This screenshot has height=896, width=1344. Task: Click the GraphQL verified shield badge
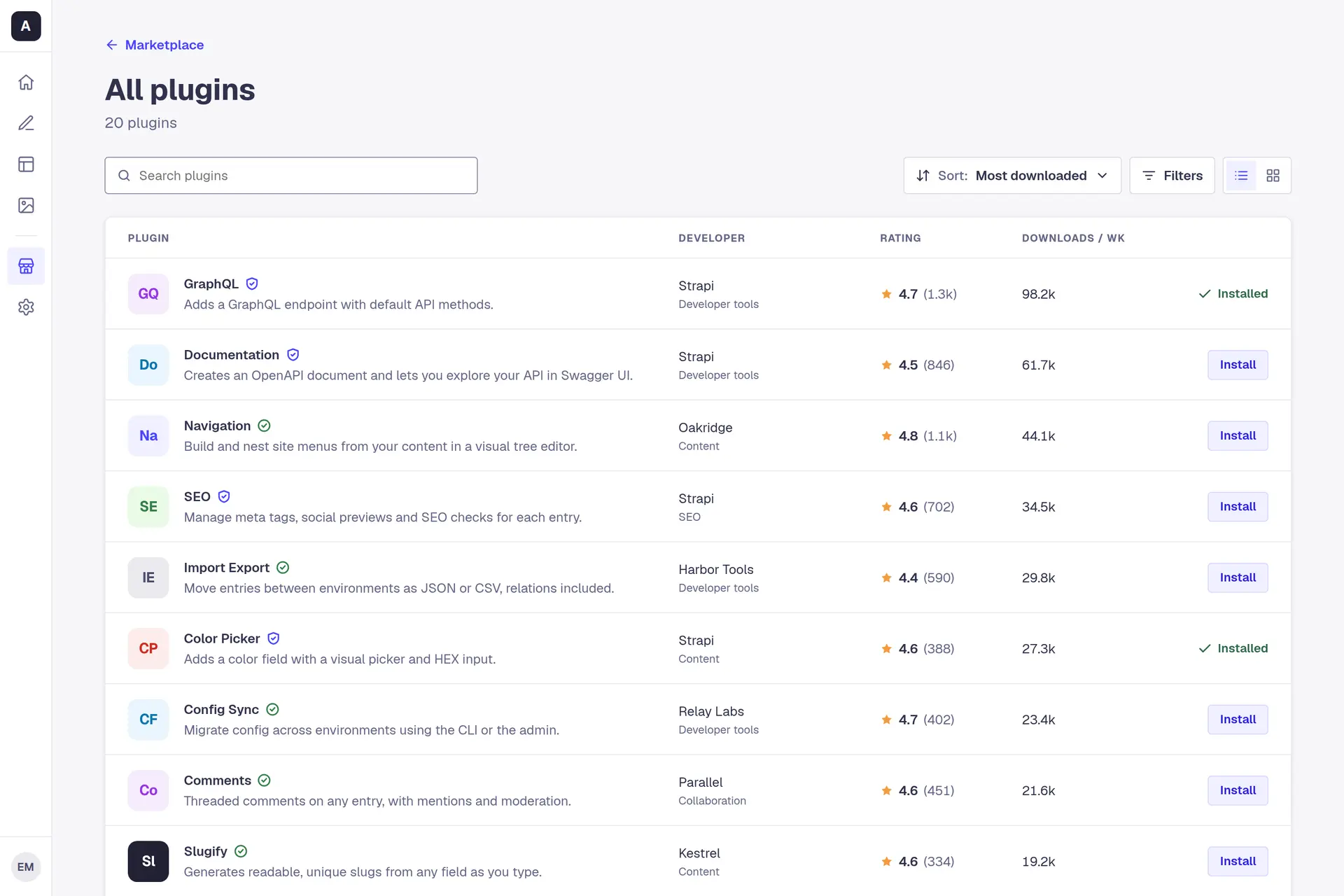[252, 283]
